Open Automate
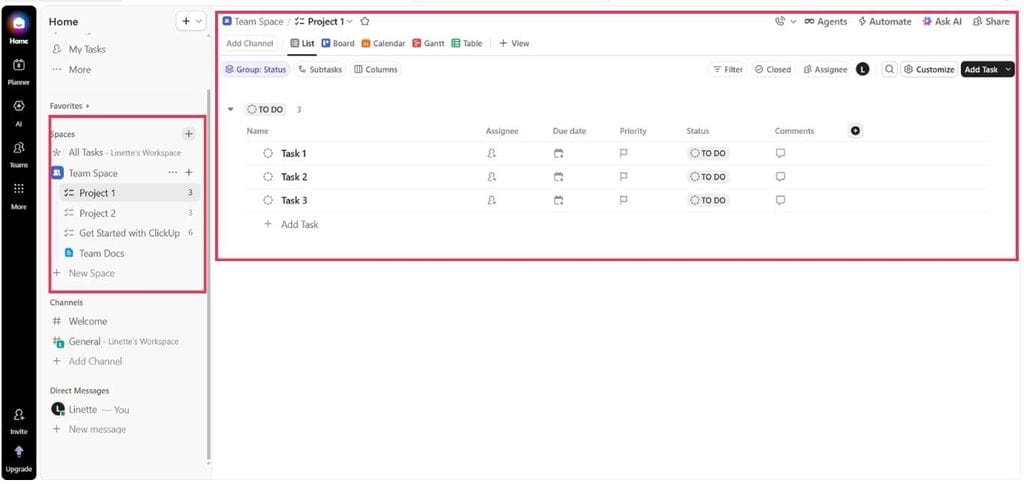 pos(885,22)
